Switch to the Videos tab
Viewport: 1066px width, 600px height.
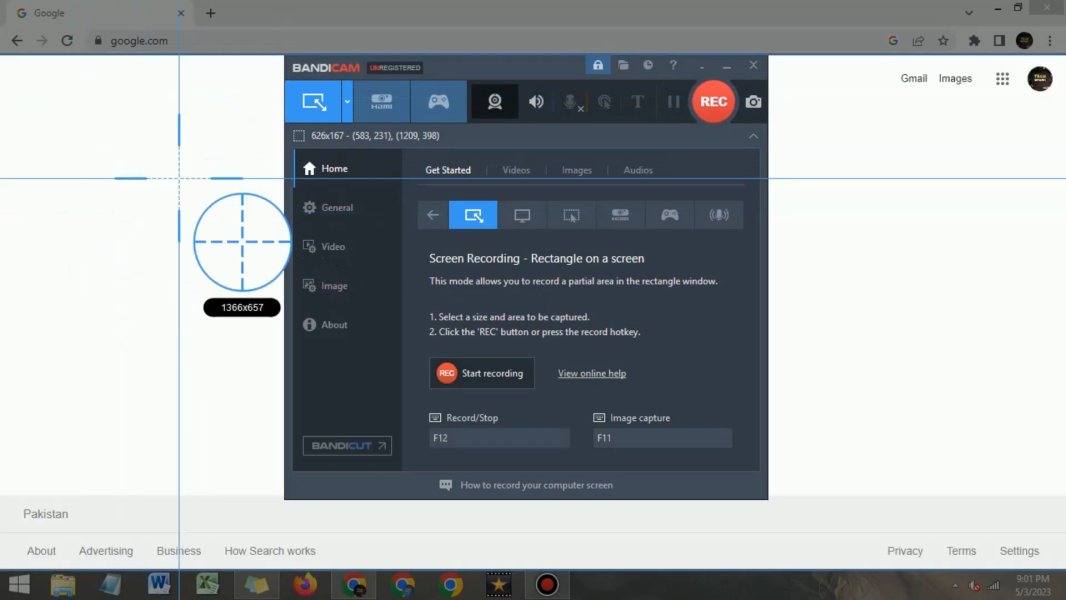[x=516, y=170]
